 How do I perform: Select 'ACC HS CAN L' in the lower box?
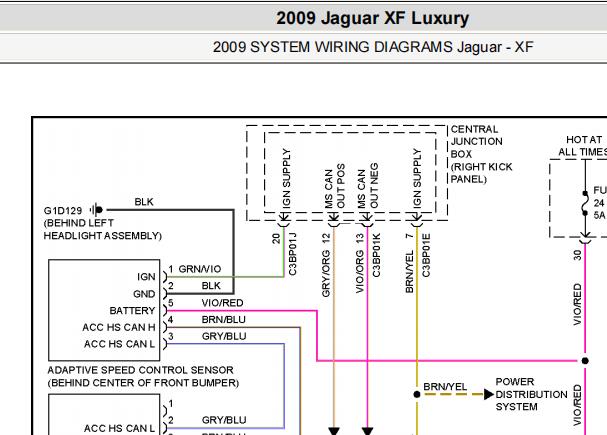119,428
